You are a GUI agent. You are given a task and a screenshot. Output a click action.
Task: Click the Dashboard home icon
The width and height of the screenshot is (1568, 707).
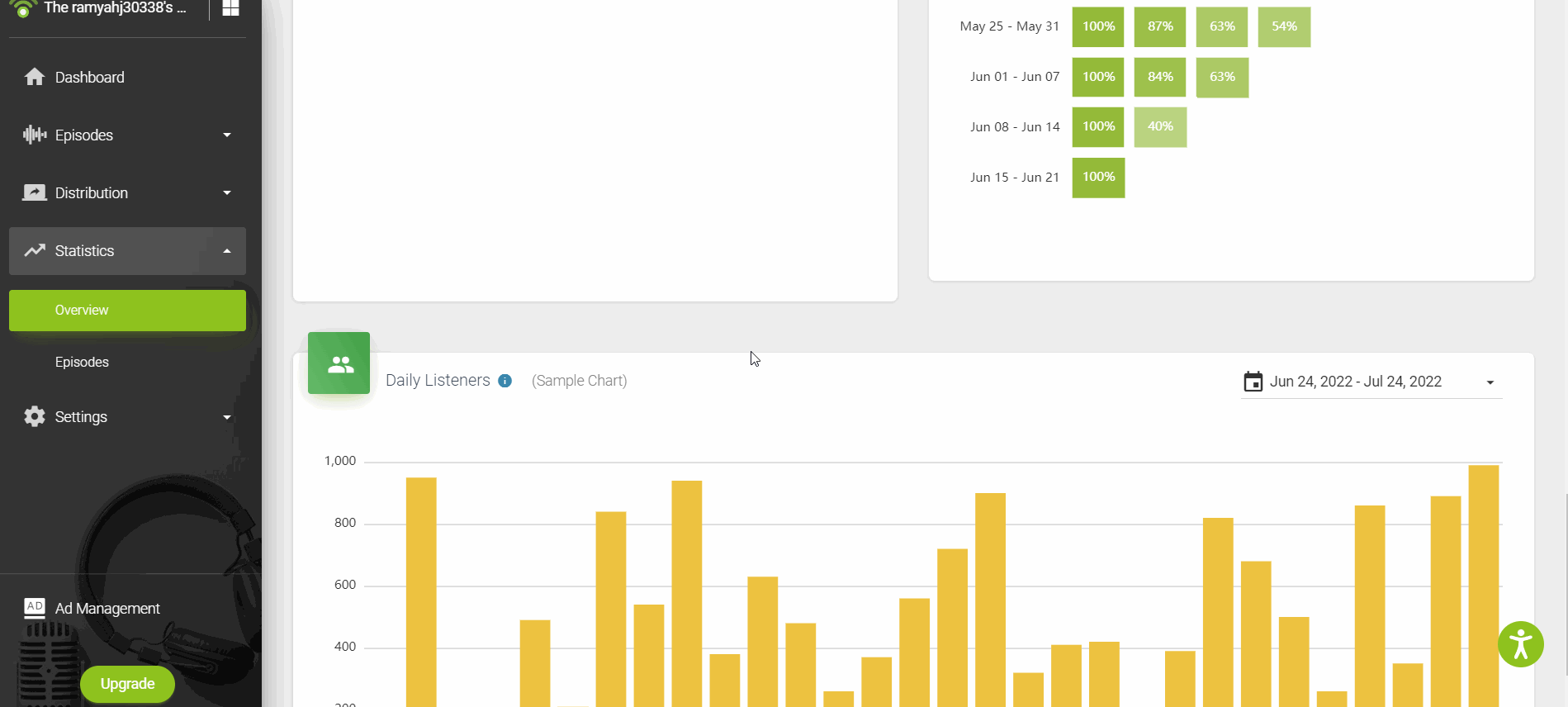pyautogui.click(x=35, y=77)
